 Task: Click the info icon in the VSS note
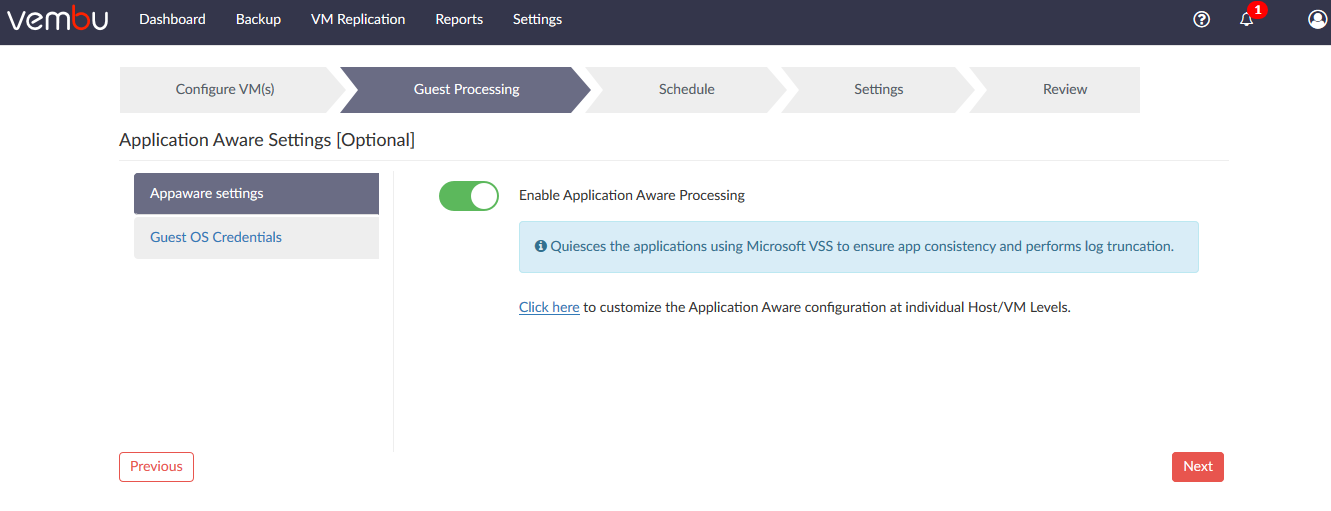541,246
